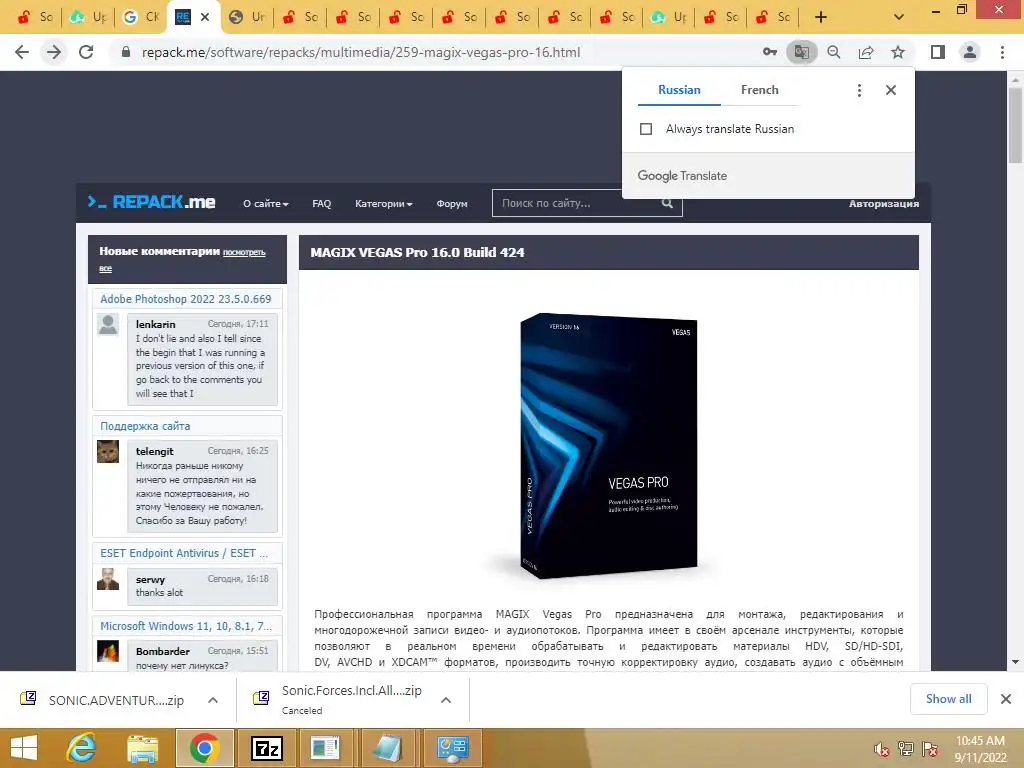Go back to the previous page
Image resolution: width=1024 pixels, height=768 pixels.
click(22, 52)
